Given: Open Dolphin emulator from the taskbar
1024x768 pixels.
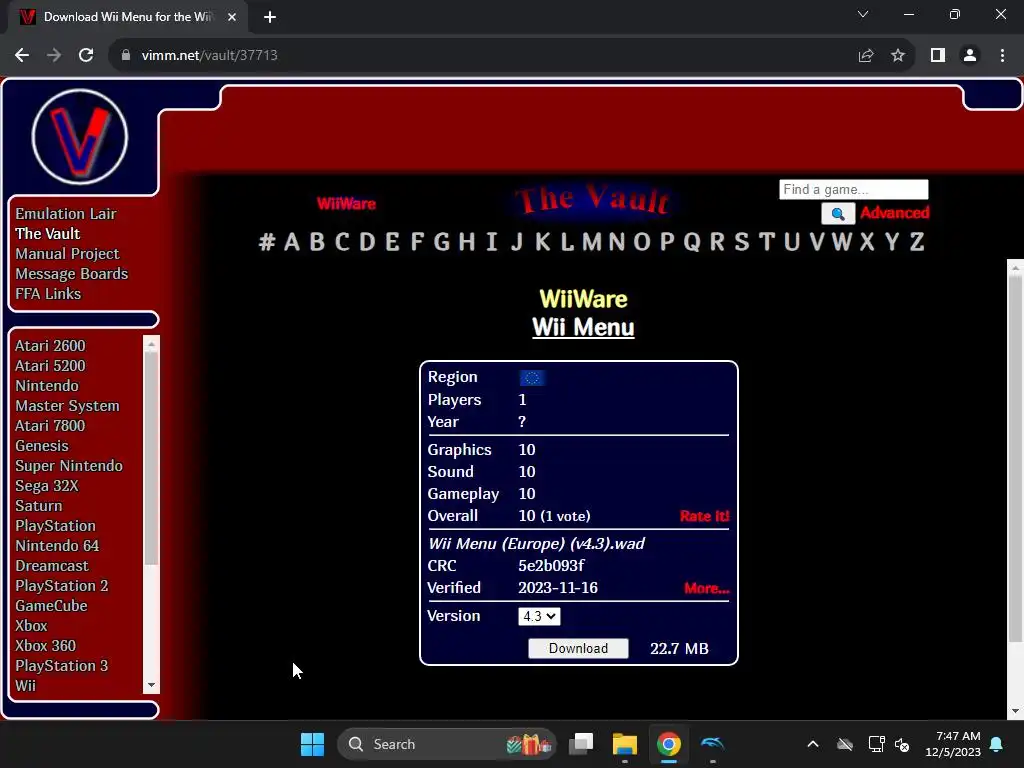Looking at the screenshot, I should (x=712, y=744).
